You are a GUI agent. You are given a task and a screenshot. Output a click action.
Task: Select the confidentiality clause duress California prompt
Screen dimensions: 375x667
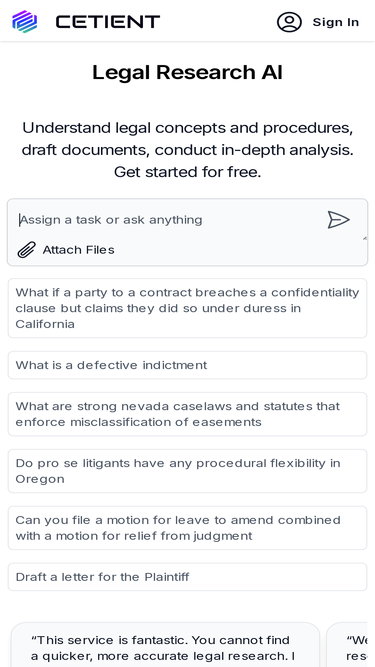click(188, 308)
